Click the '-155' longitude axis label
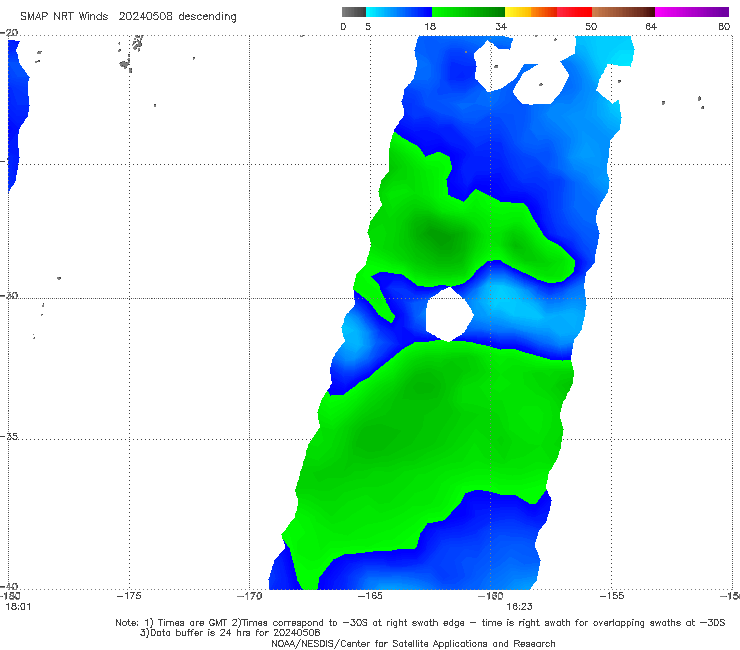The height and width of the screenshot is (650, 740). (x=612, y=596)
